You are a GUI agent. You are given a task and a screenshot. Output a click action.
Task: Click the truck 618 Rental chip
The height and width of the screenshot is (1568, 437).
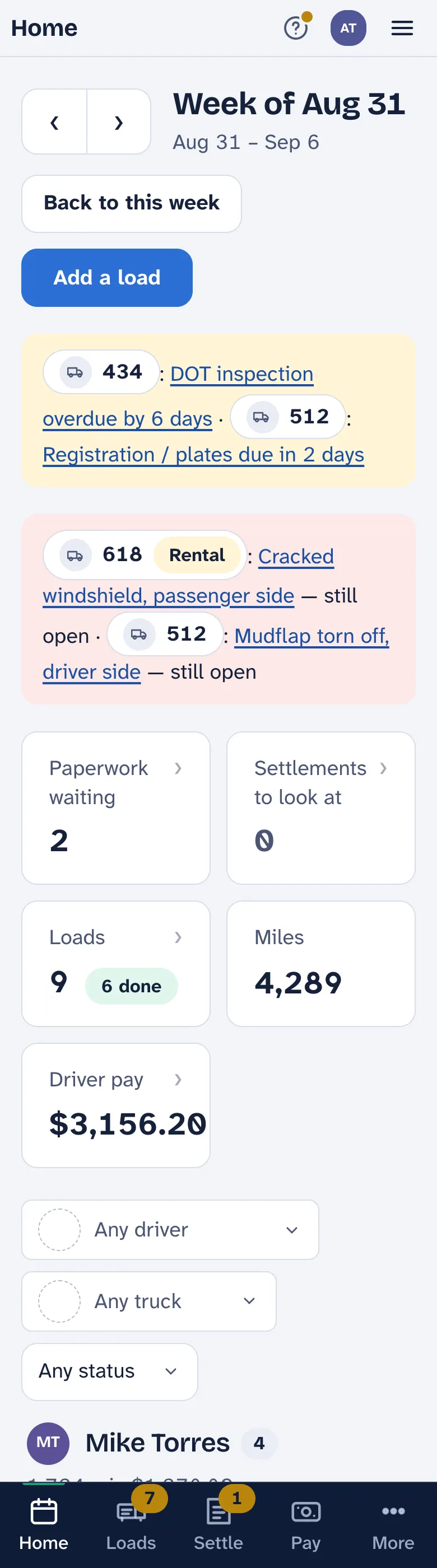tap(145, 554)
